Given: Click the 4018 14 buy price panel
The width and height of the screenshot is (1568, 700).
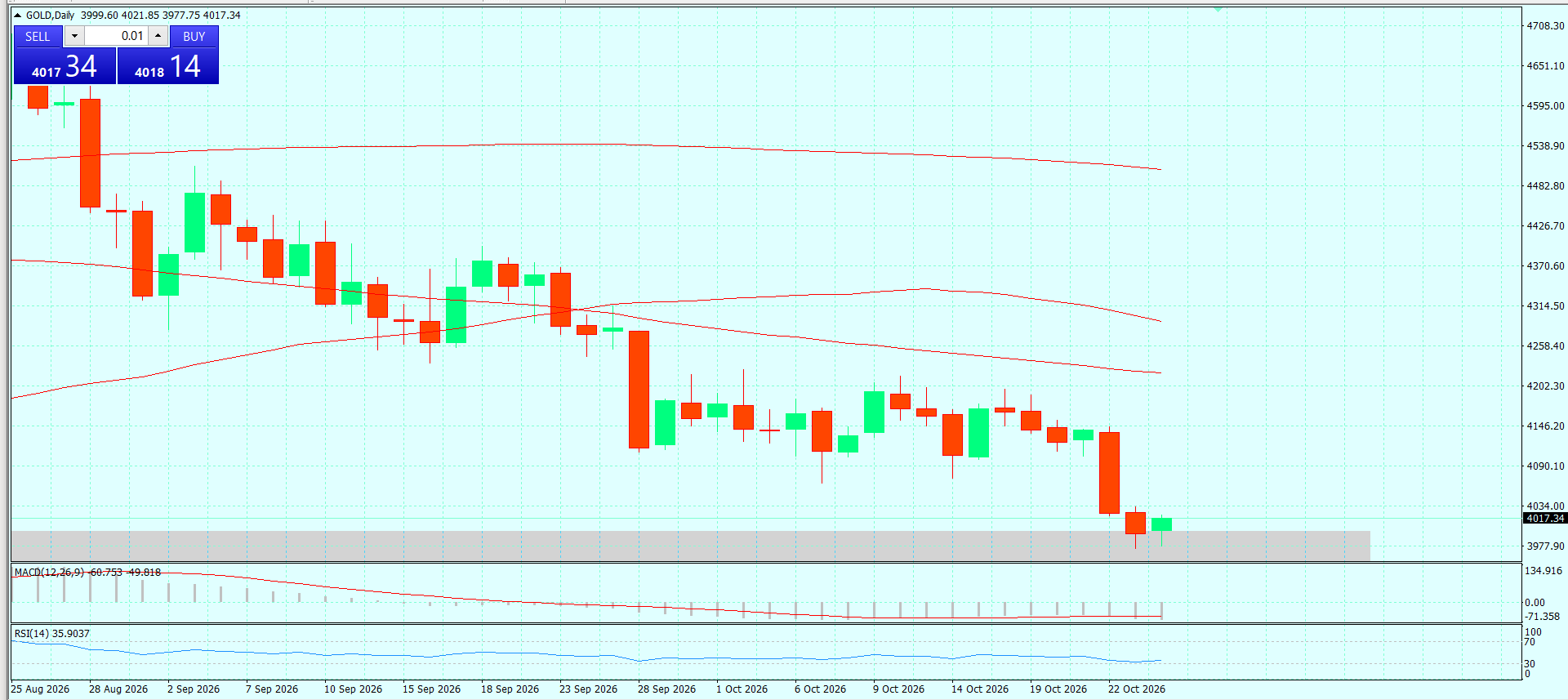Looking at the screenshot, I should click(x=168, y=66).
